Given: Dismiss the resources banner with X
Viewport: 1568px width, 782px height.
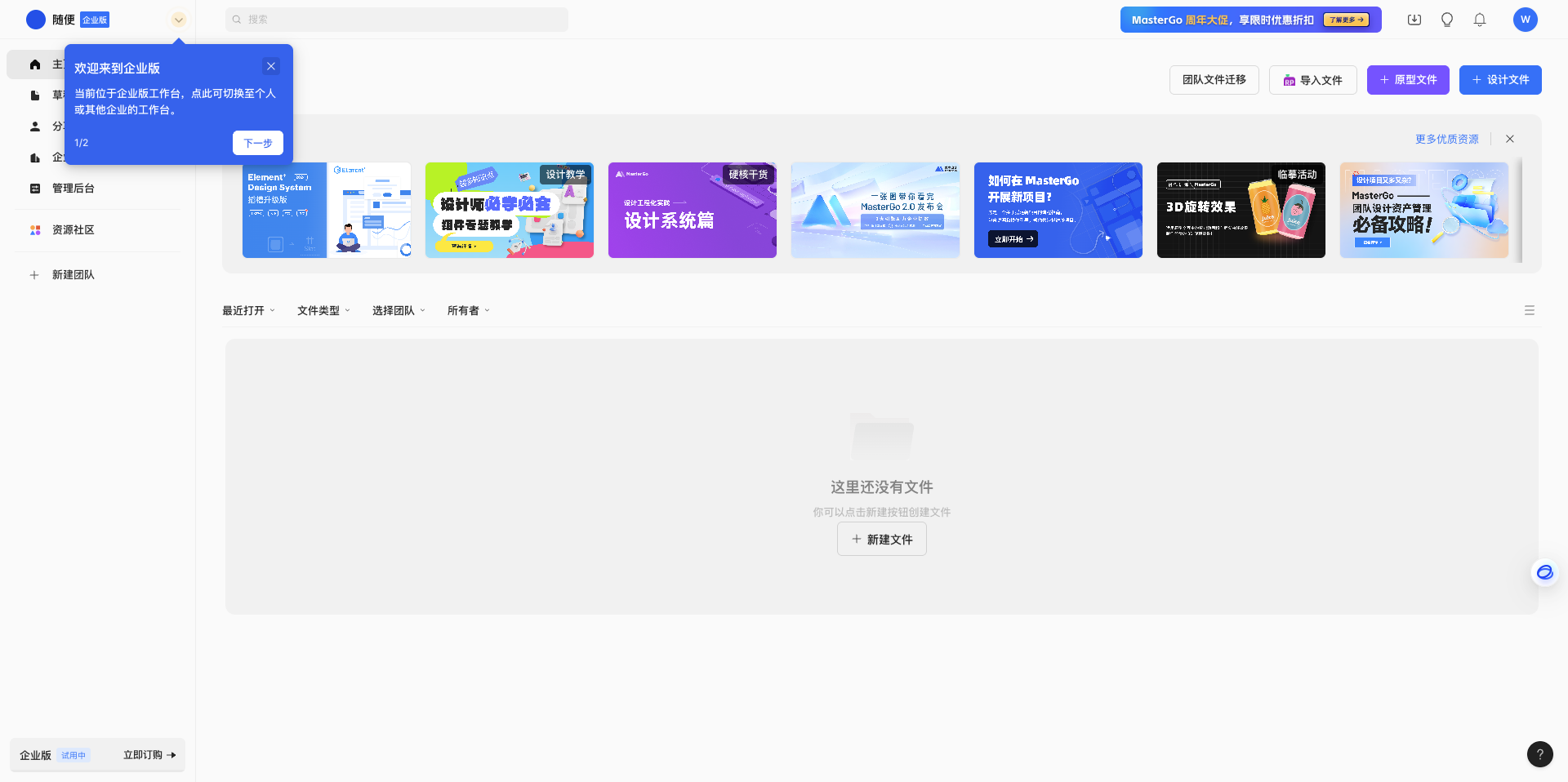Looking at the screenshot, I should [x=1510, y=139].
